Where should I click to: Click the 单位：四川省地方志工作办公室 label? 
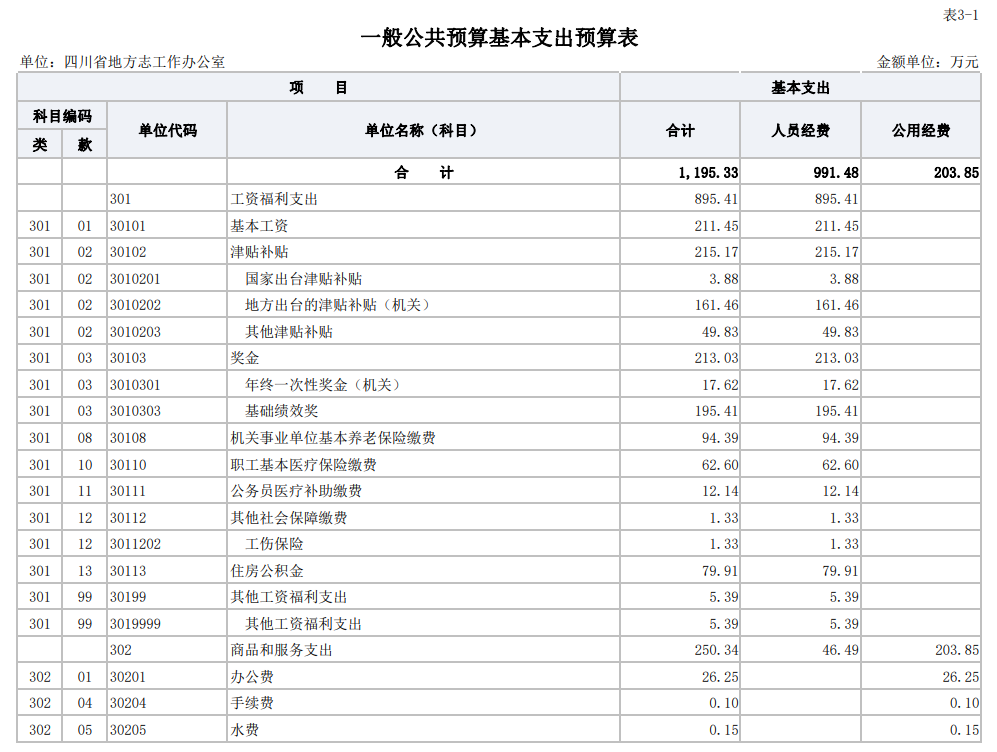click(x=122, y=62)
